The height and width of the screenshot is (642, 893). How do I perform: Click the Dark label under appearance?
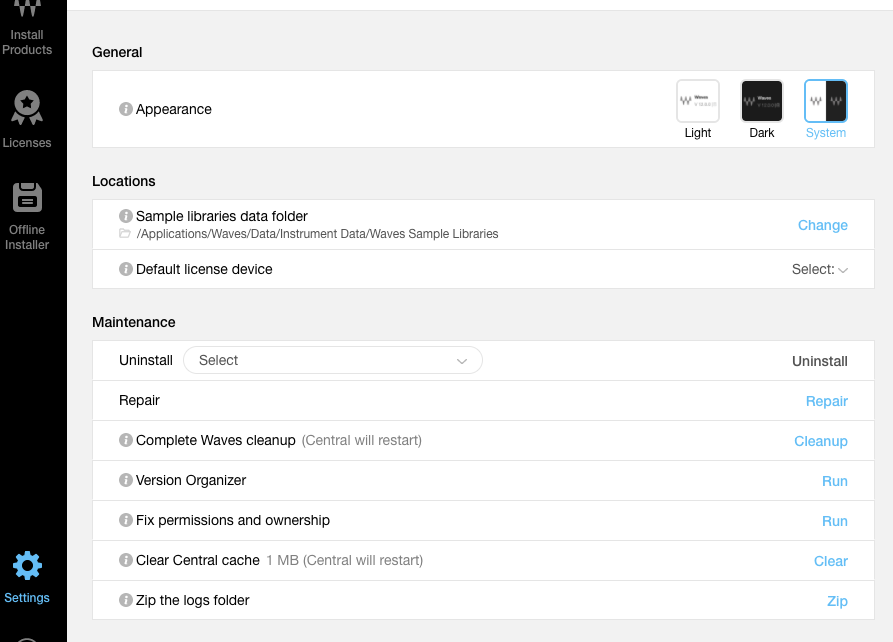pyautogui.click(x=761, y=133)
